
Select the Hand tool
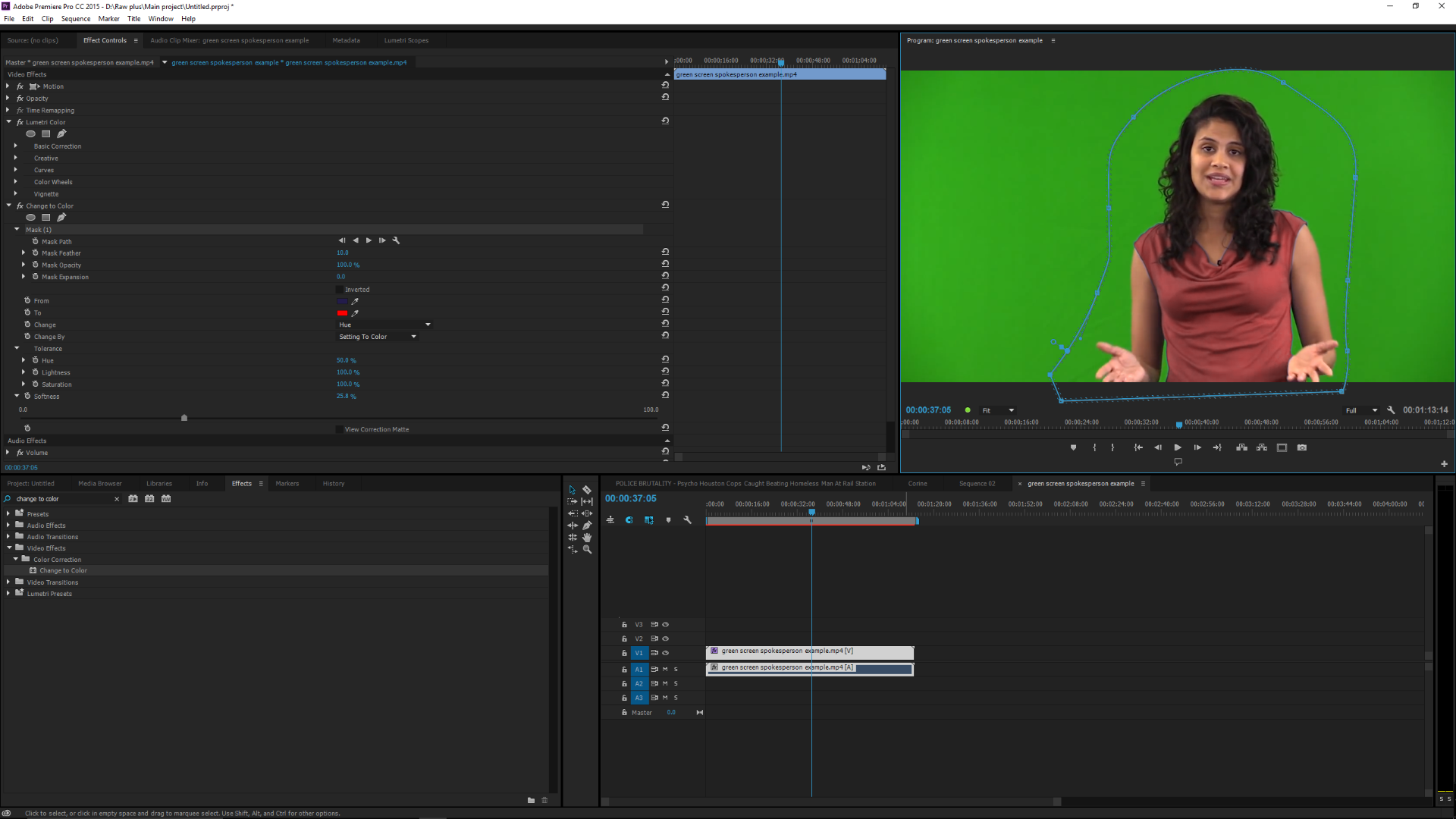[587, 537]
